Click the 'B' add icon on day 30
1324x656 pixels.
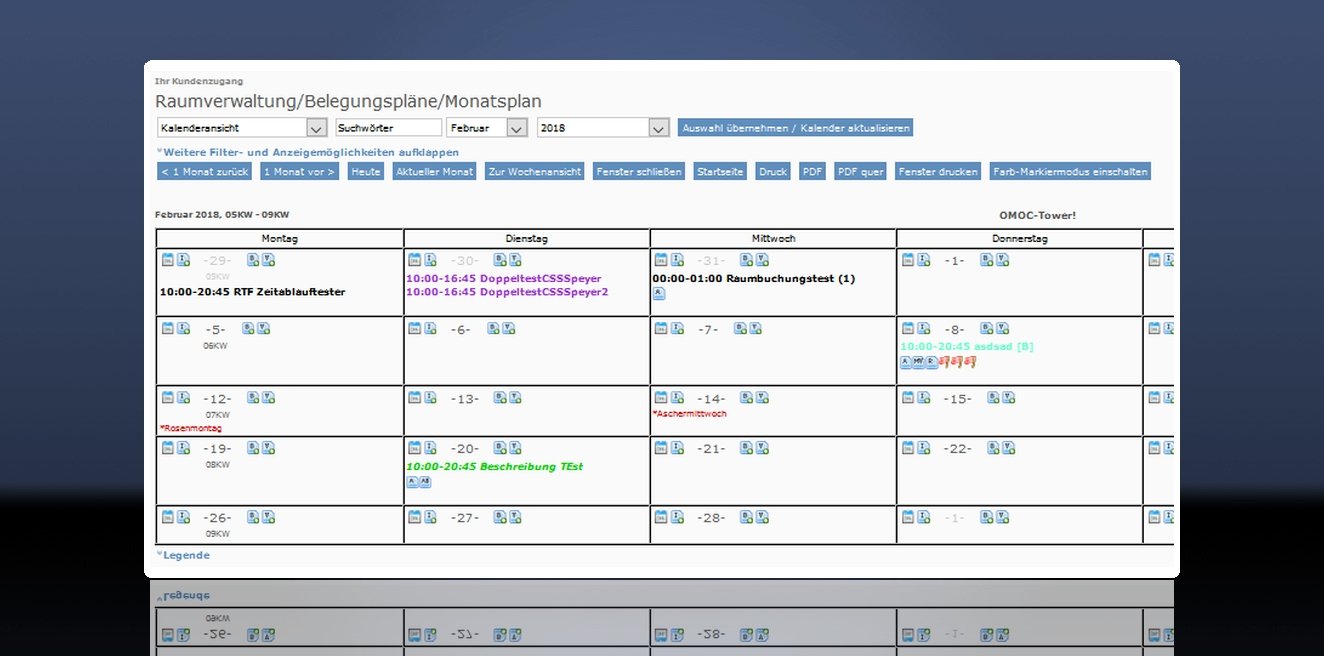pos(500,260)
